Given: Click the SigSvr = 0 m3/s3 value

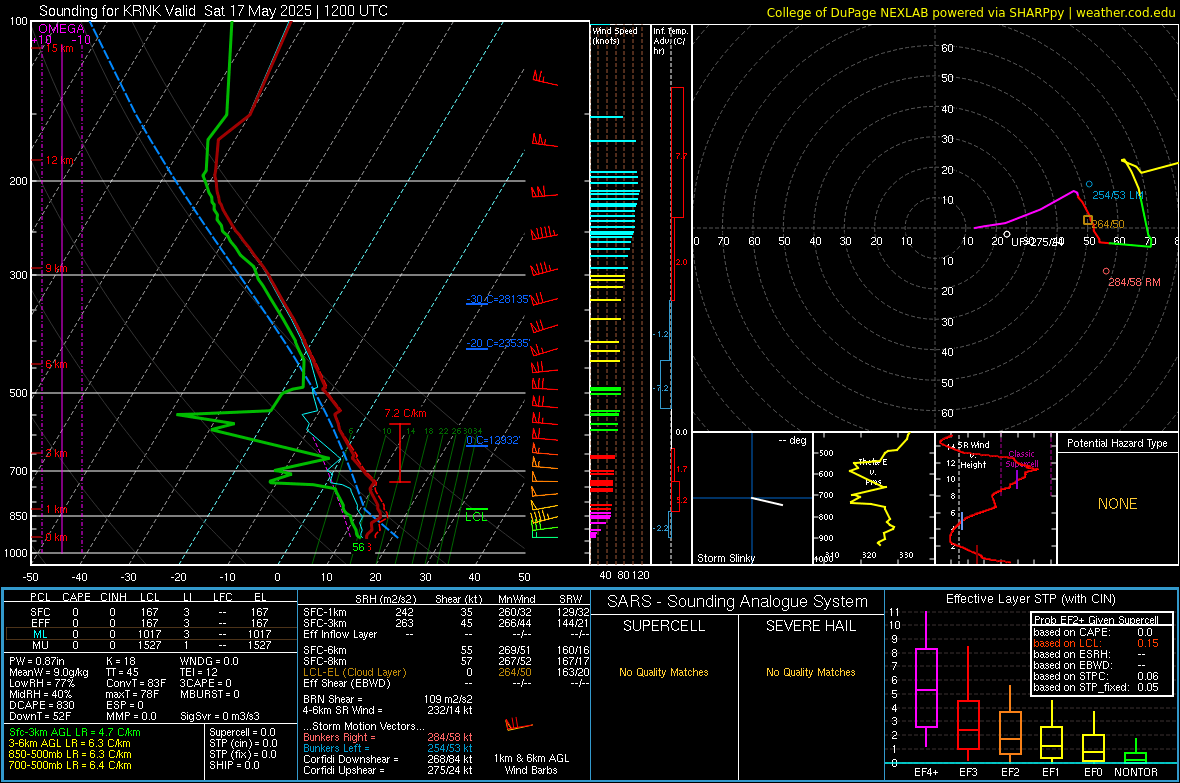Looking at the screenshot, I should (220, 716).
